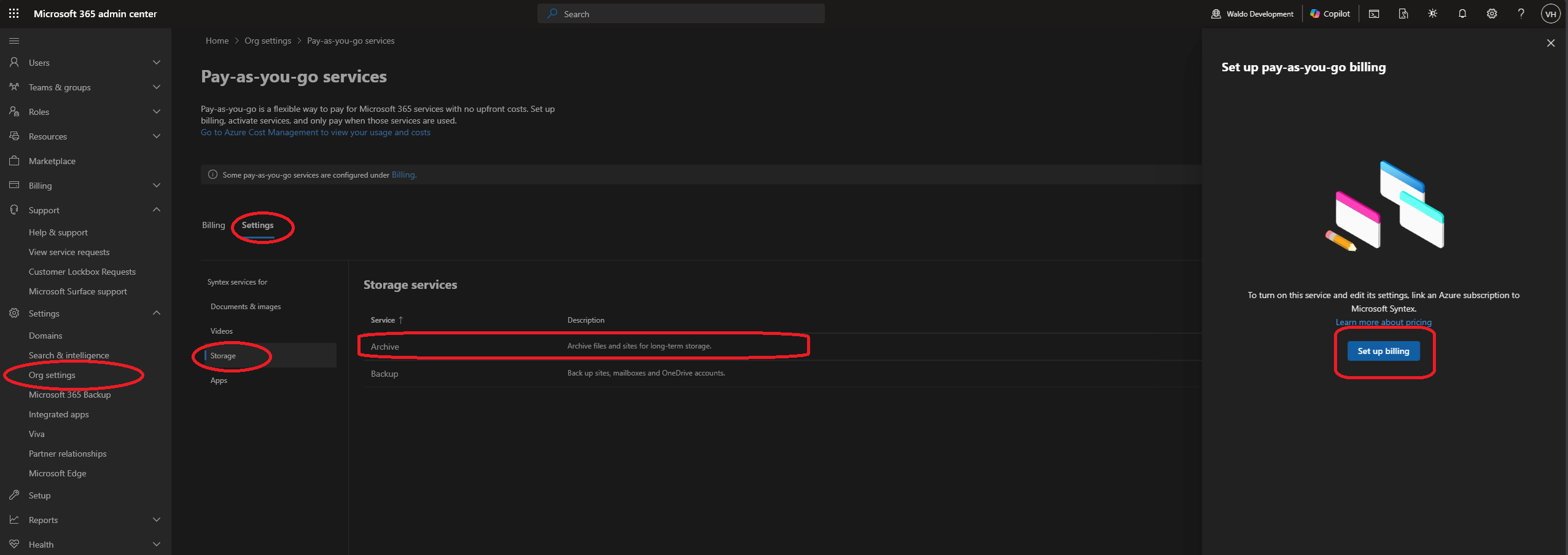
Task: Click the info icon in Billing notice
Action: point(213,175)
